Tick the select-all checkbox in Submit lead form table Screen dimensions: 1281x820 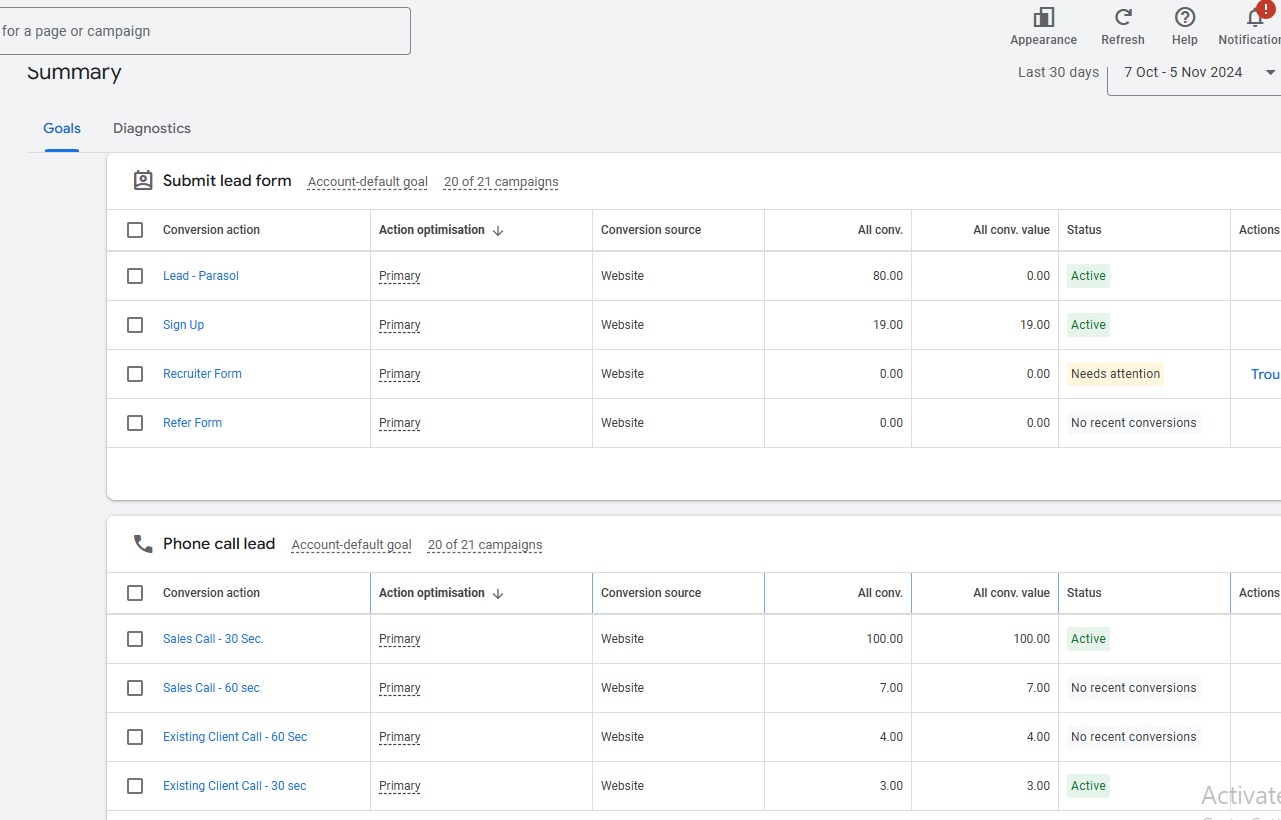tap(135, 229)
